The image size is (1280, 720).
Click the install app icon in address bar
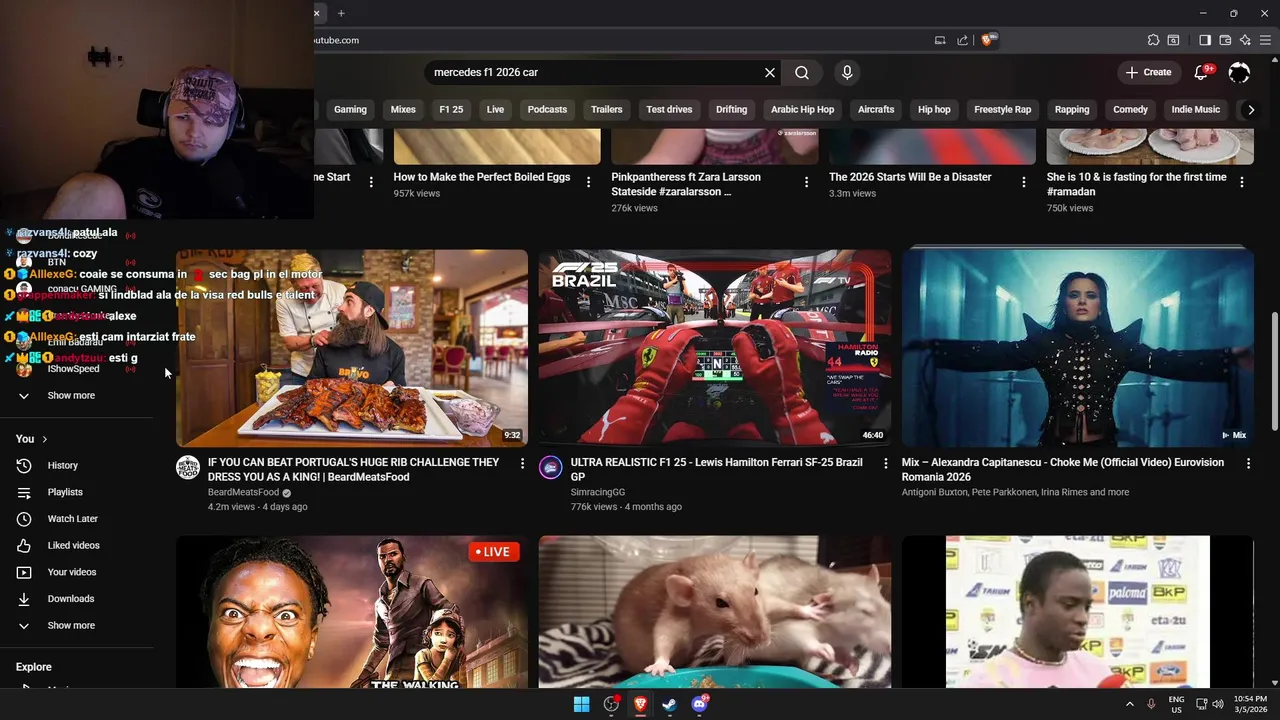[940, 40]
